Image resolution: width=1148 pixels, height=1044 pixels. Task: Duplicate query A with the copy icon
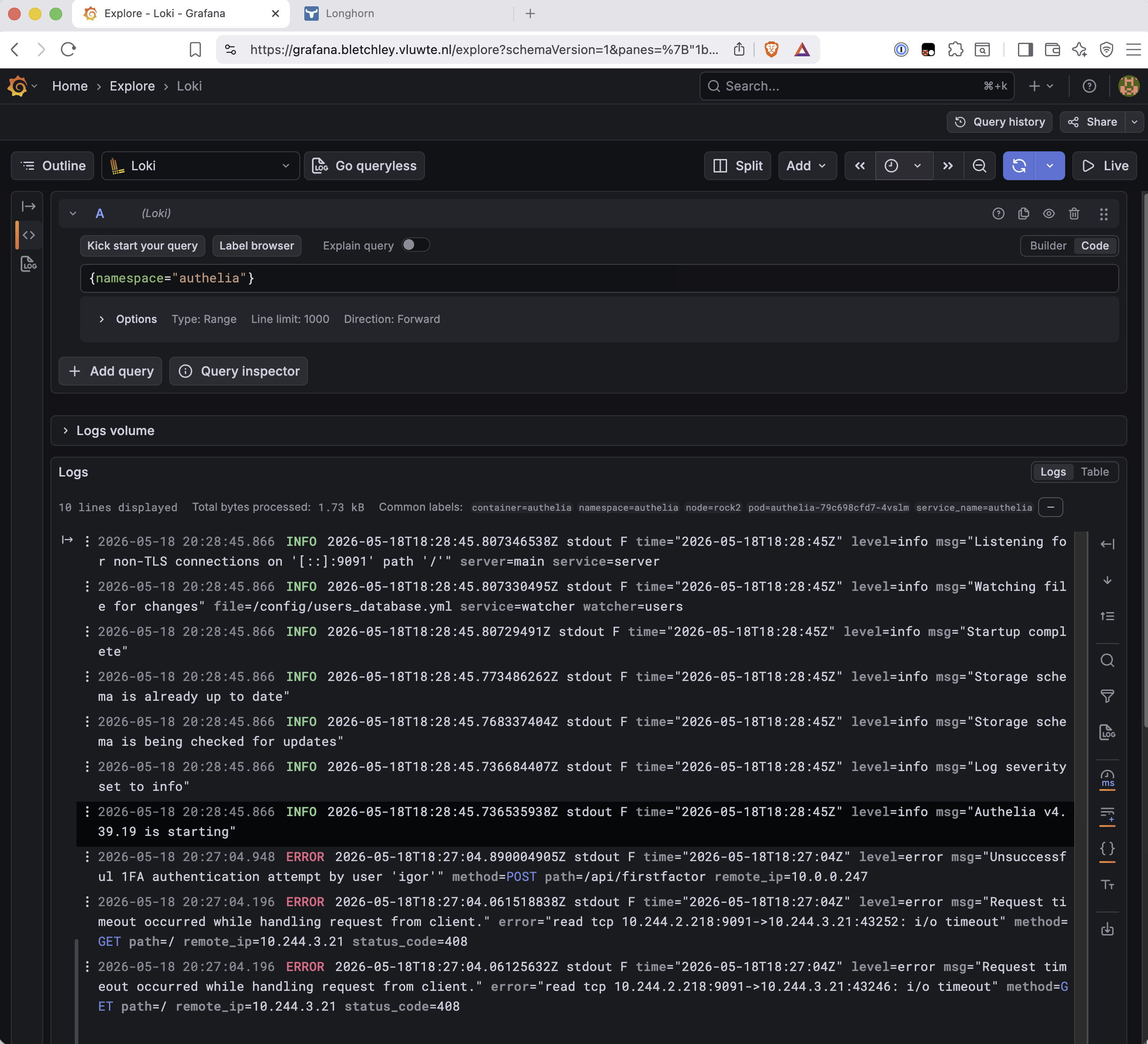point(1023,213)
